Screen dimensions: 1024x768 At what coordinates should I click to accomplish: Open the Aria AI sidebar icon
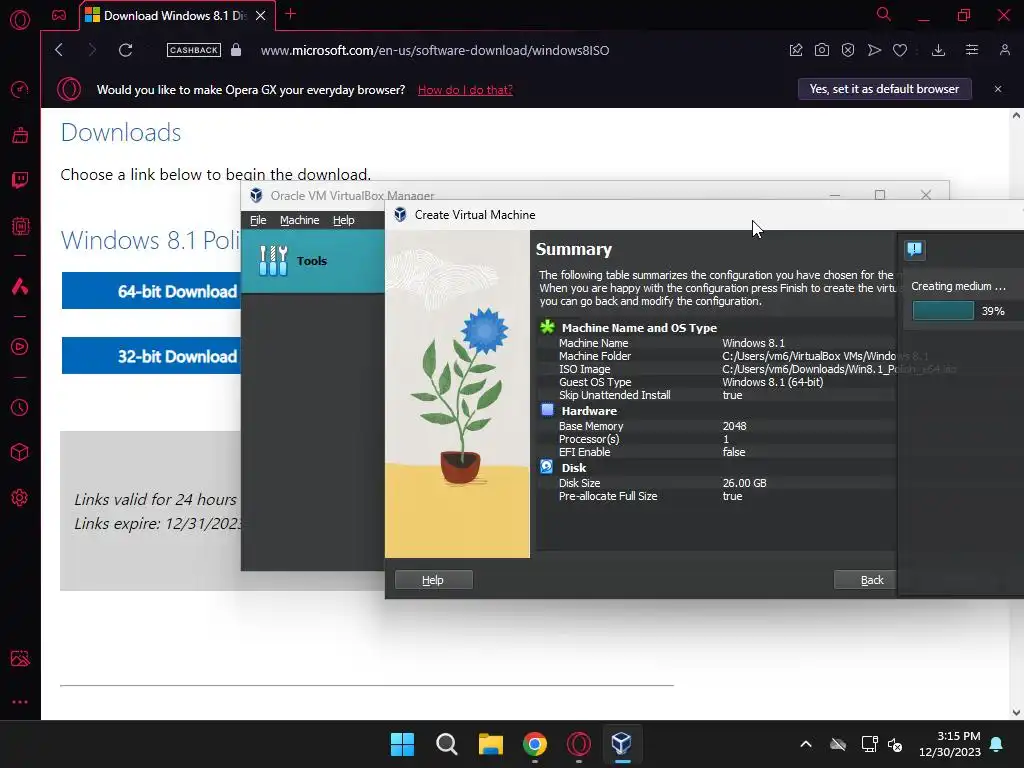tap(20, 286)
